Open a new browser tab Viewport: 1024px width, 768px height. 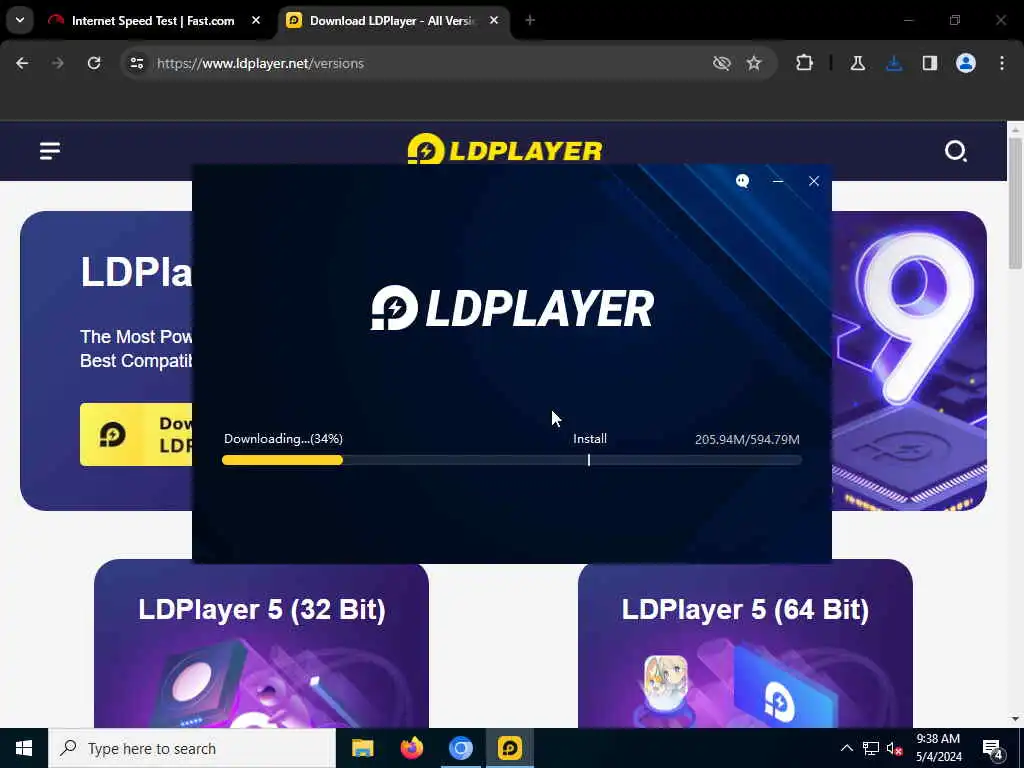530,21
